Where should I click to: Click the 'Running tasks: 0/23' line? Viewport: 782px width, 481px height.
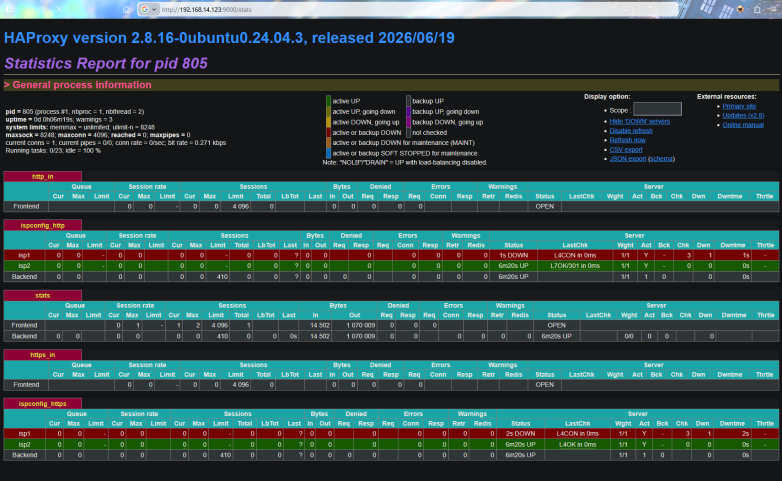(x=53, y=151)
